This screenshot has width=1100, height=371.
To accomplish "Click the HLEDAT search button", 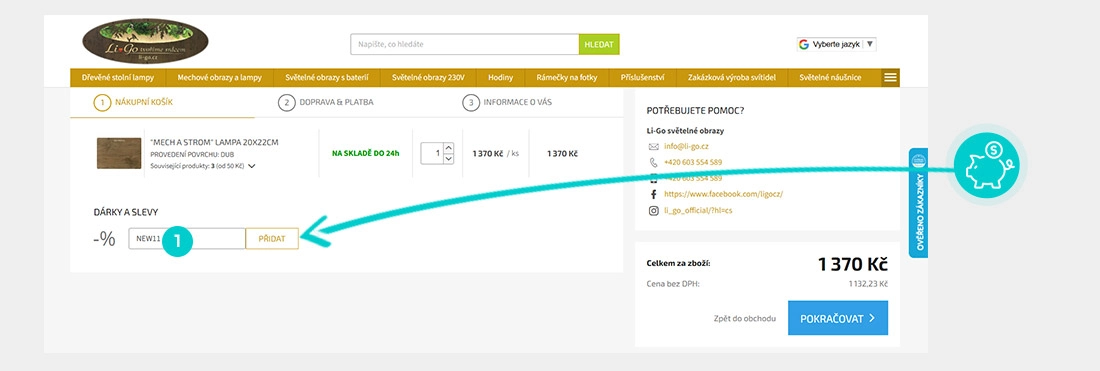I will coord(599,44).
